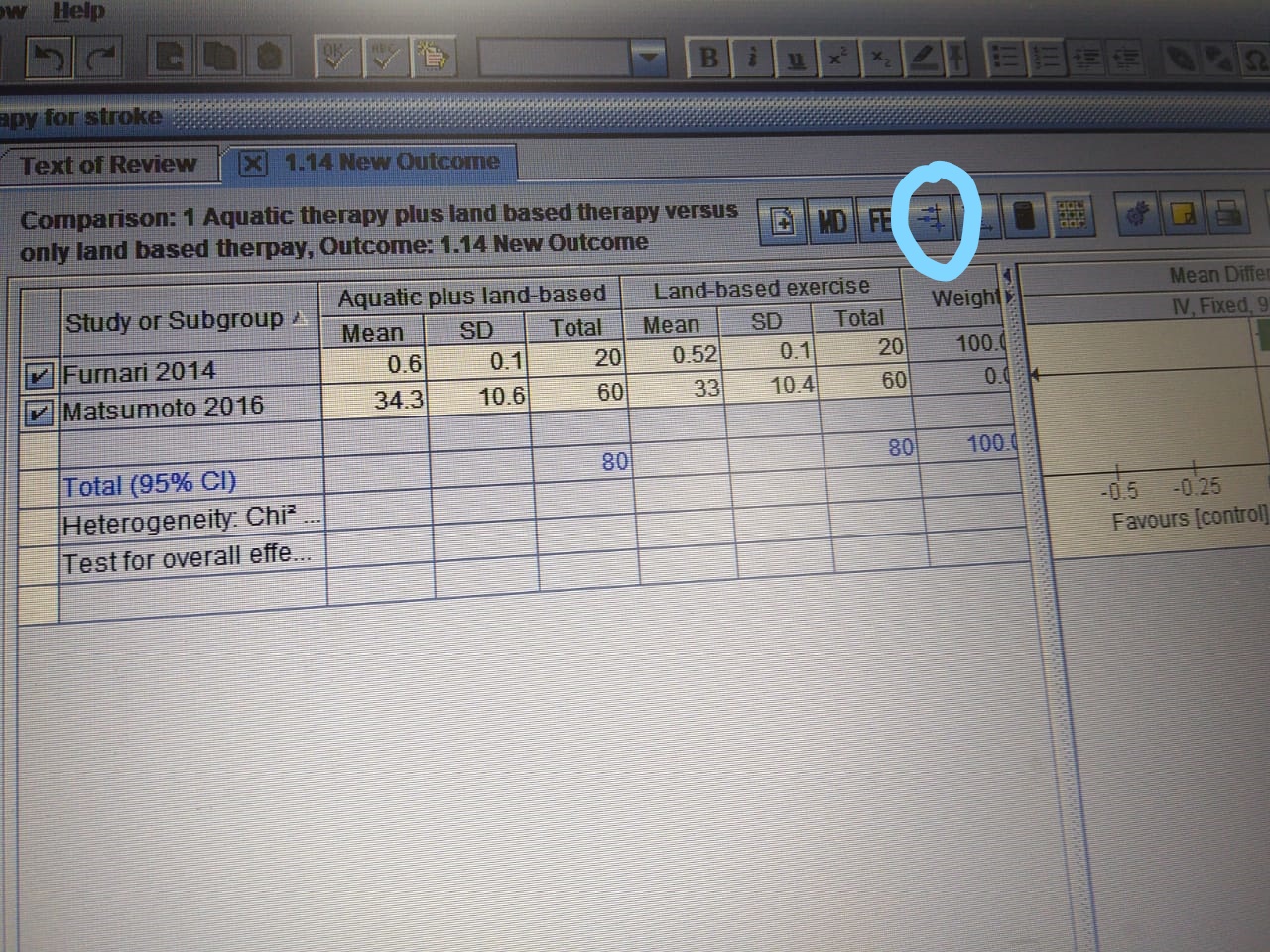Uncheck the Matsumoto 2016 study checkbox

[x=39, y=412]
